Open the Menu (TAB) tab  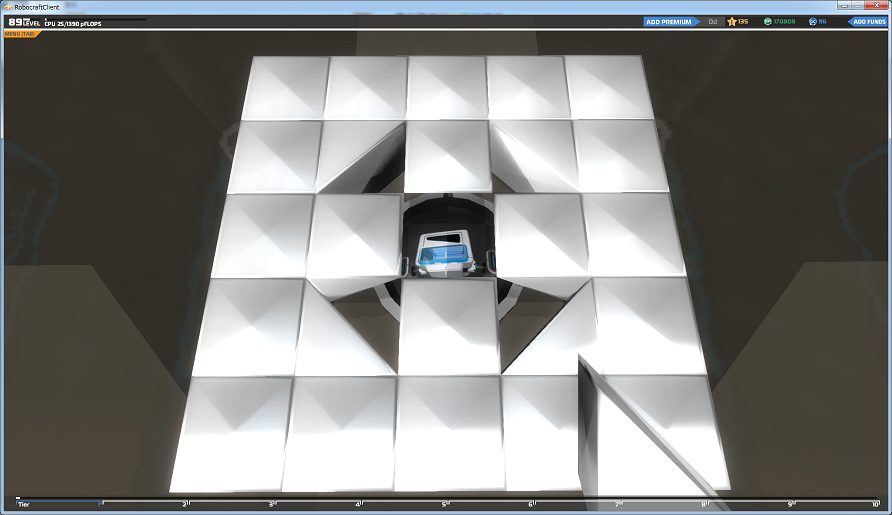click(20, 34)
